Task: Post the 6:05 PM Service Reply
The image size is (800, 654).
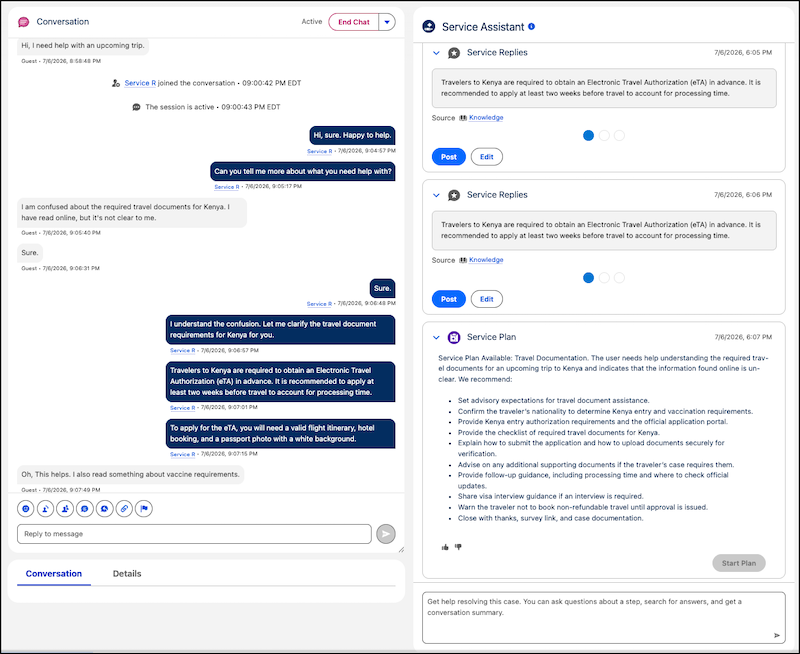Action: point(448,157)
